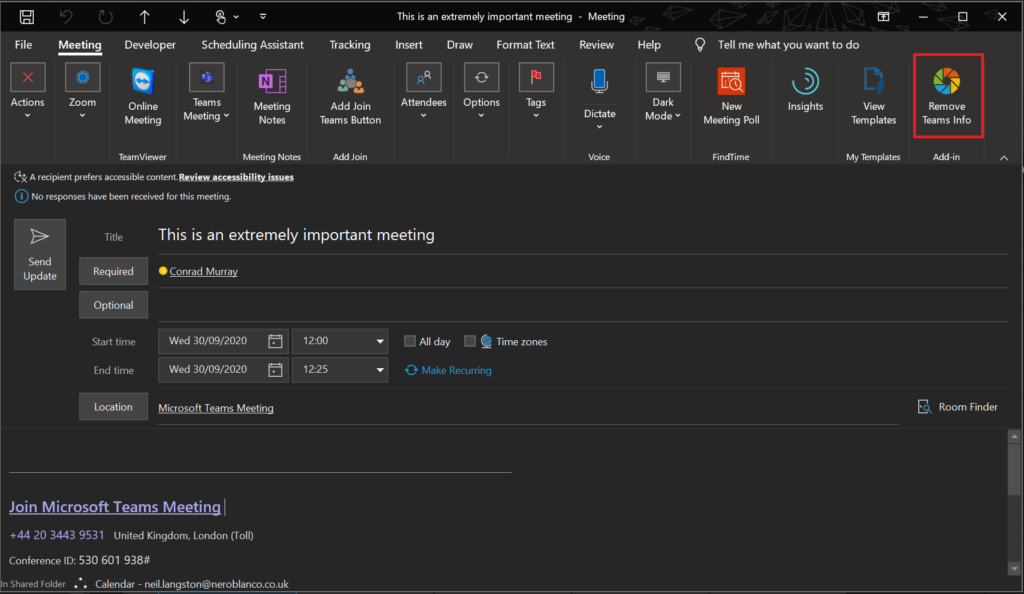Click the Send Update button
This screenshot has width=1024, height=594.
point(40,255)
